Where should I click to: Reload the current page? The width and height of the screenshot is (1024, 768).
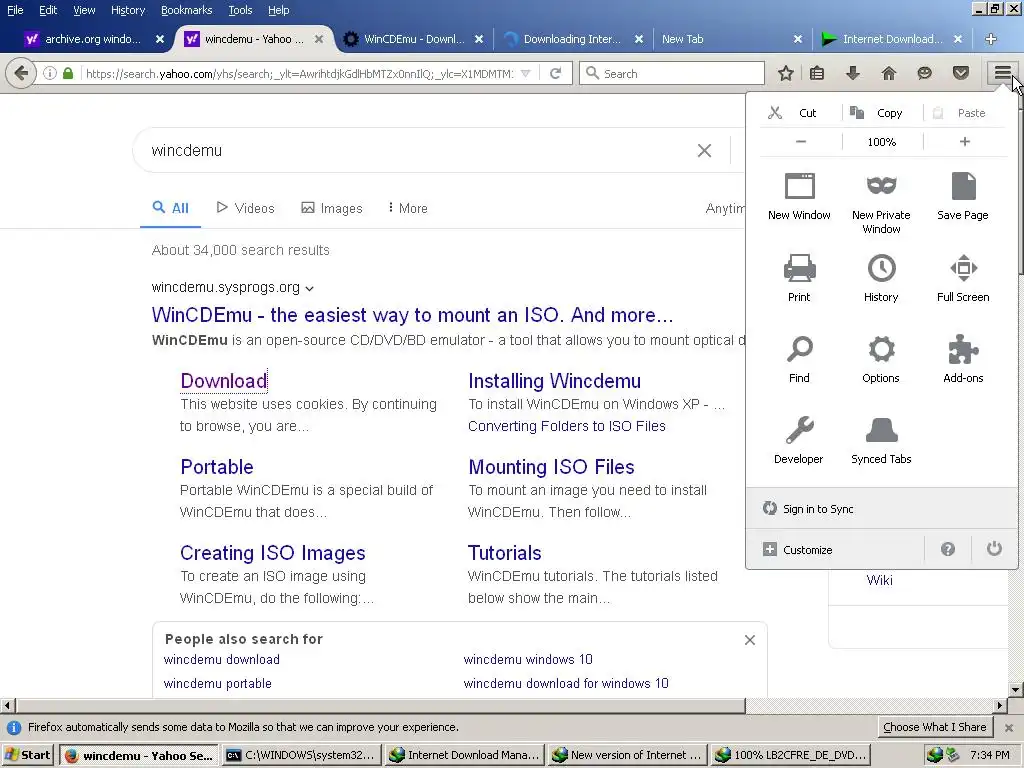coord(556,73)
